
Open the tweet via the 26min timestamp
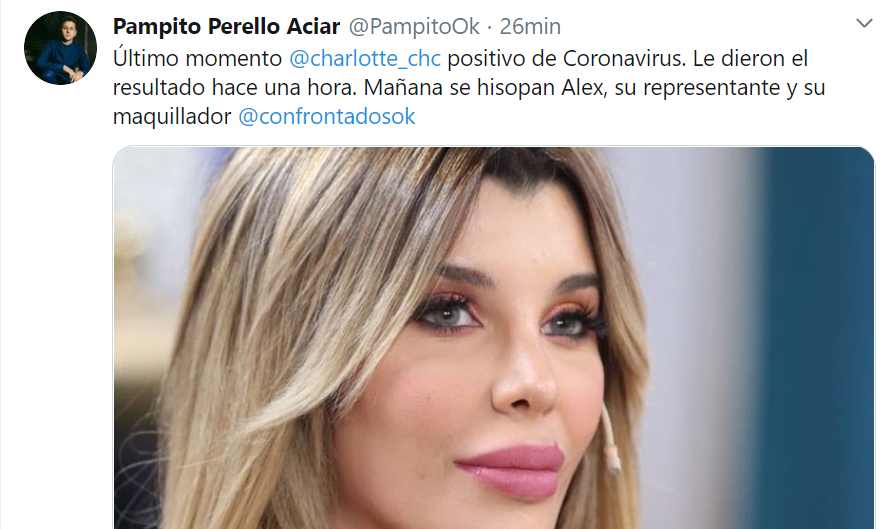point(530,27)
